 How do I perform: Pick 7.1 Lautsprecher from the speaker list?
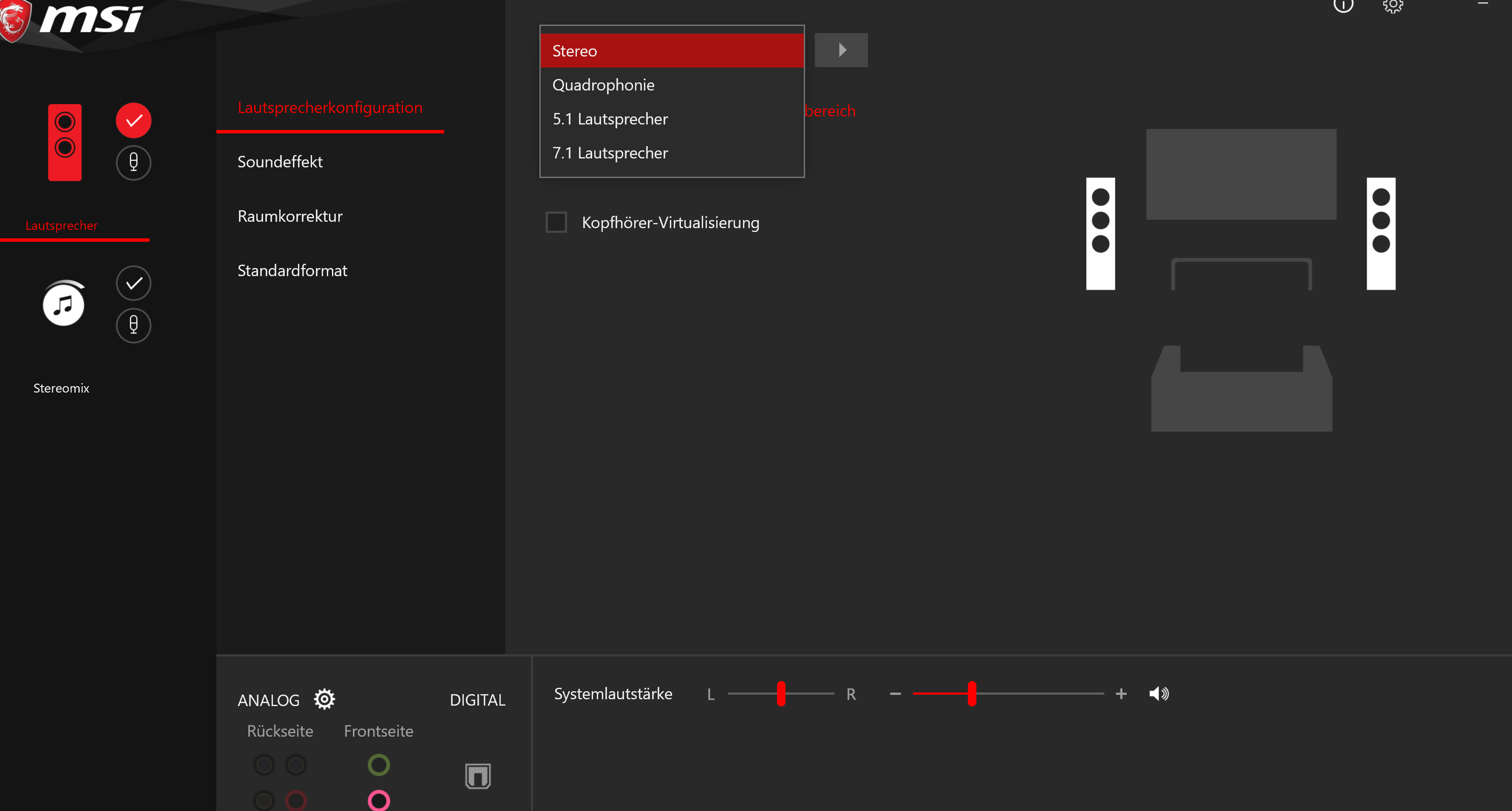(x=610, y=153)
